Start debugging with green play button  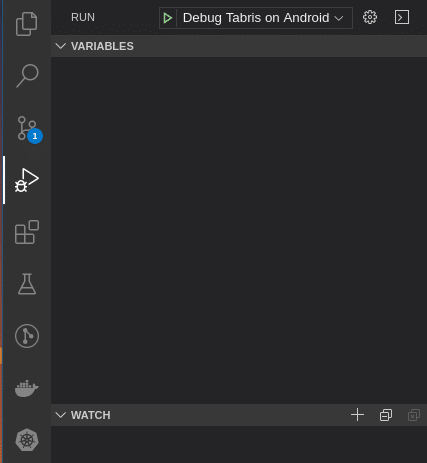168,18
